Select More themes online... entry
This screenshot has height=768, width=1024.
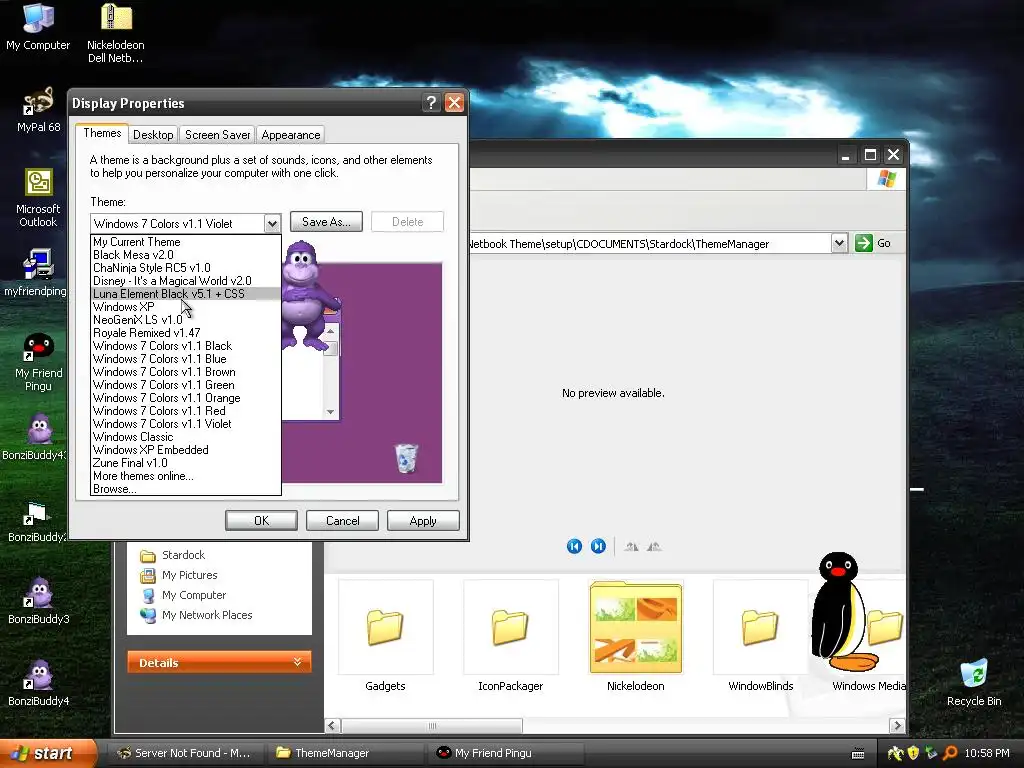(x=185, y=476)
